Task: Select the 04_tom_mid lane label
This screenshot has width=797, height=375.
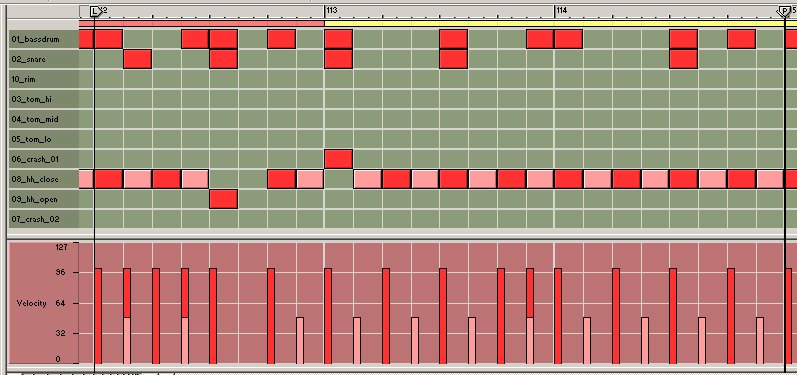Action: pos(35,119)
